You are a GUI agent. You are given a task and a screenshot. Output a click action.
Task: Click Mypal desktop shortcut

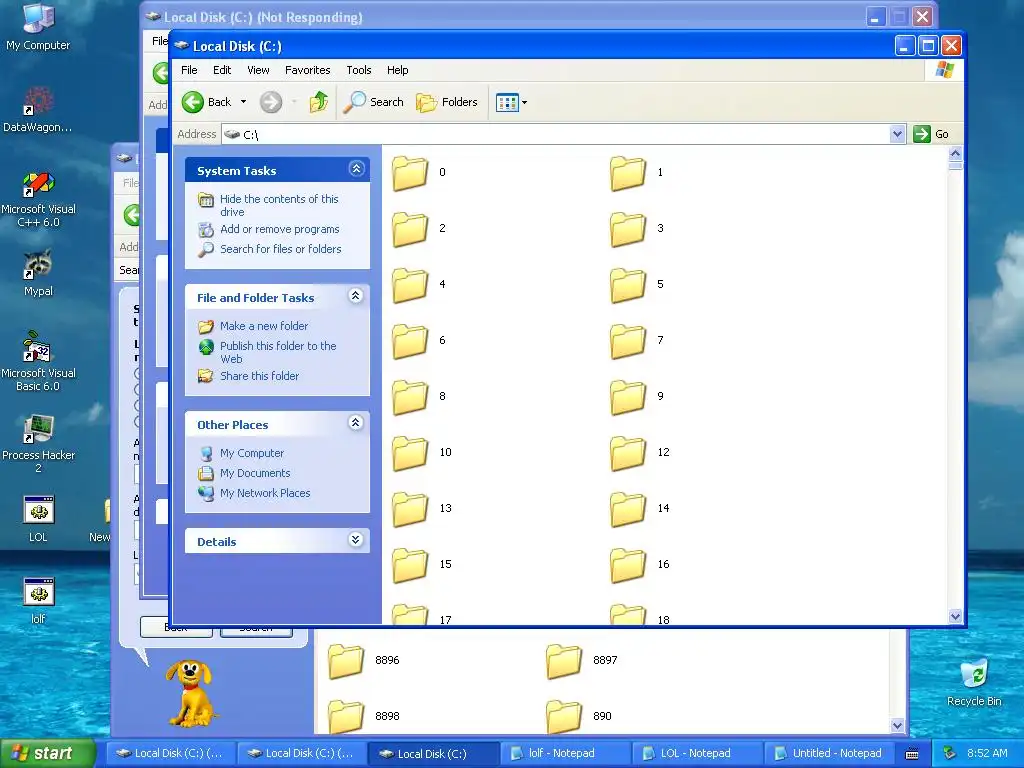tap(38, 273)
